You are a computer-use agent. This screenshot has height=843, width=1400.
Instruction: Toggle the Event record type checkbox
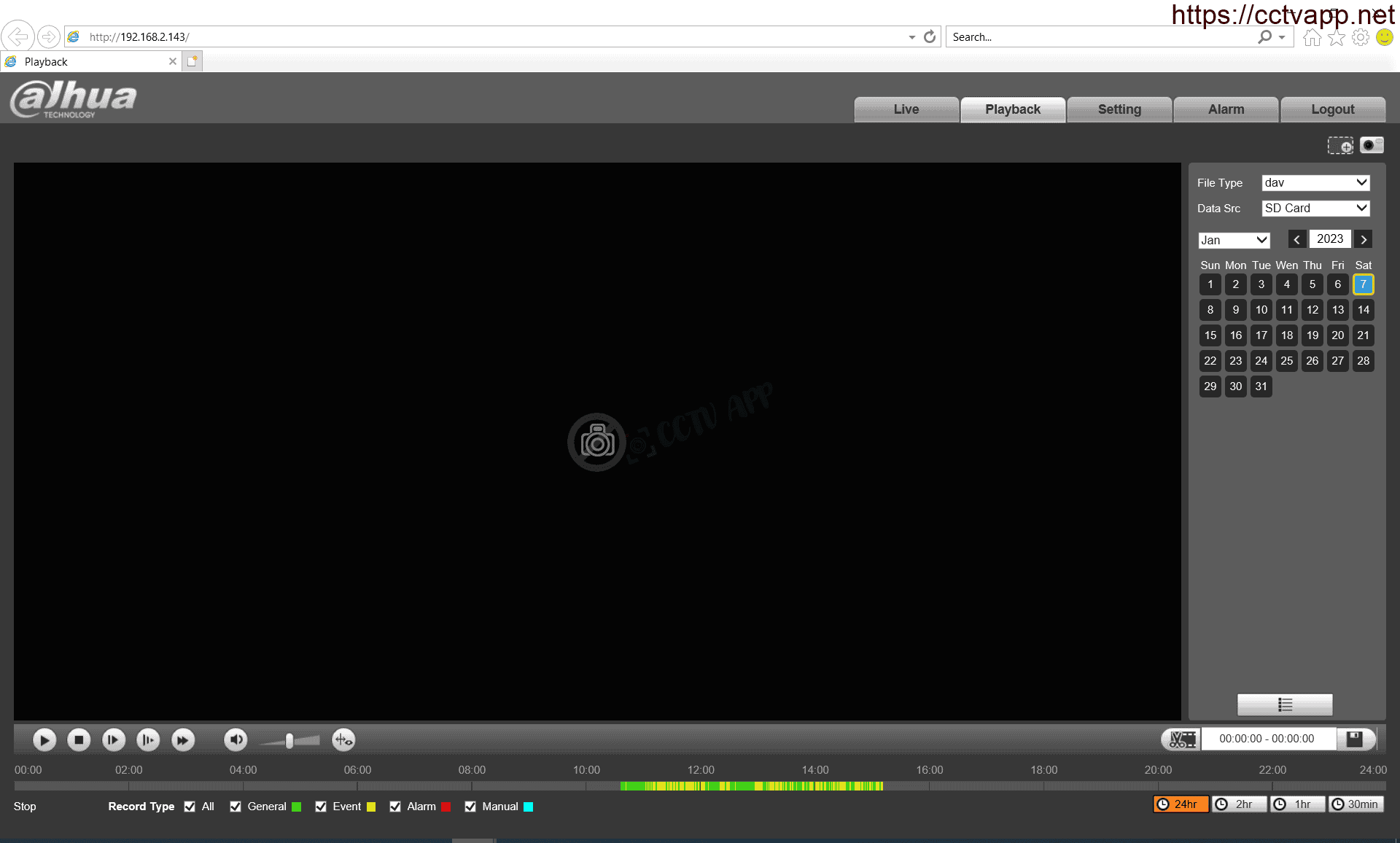tap(321, 807)
